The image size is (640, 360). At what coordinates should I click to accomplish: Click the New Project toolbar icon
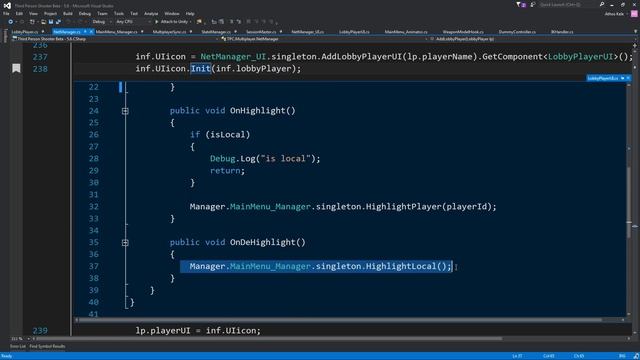click(x=32, y=22)
